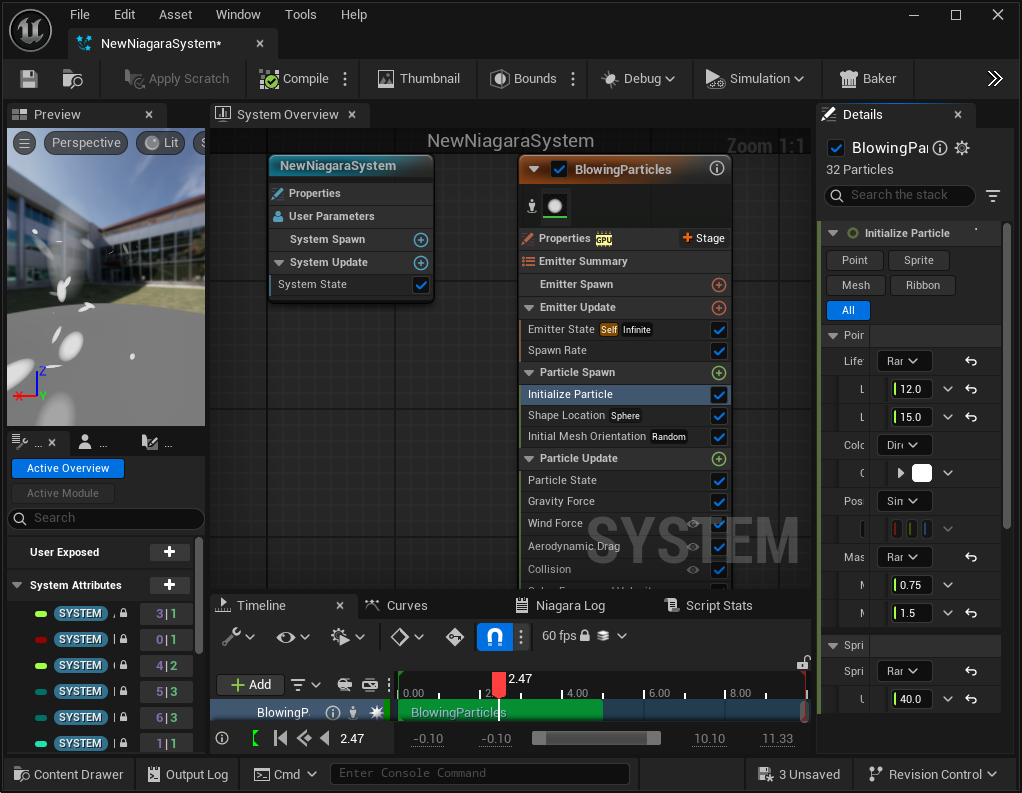Open the Content Drawer
The width and height of the screenshot is (1022, 793).
click(x=68, y=774)
